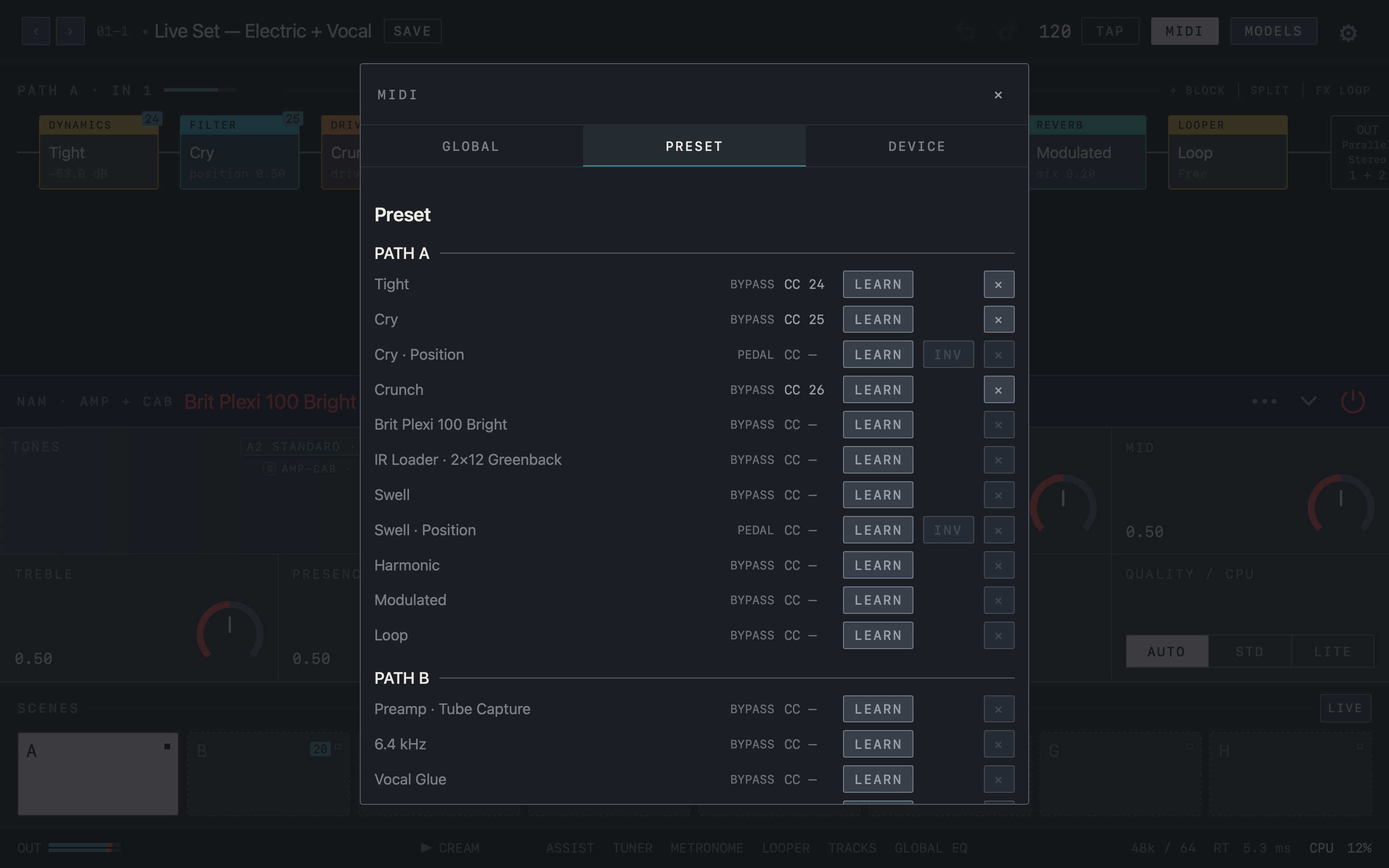Select STD quality mode
This screenshot has width=1389, height=868.
(1250, 651)
